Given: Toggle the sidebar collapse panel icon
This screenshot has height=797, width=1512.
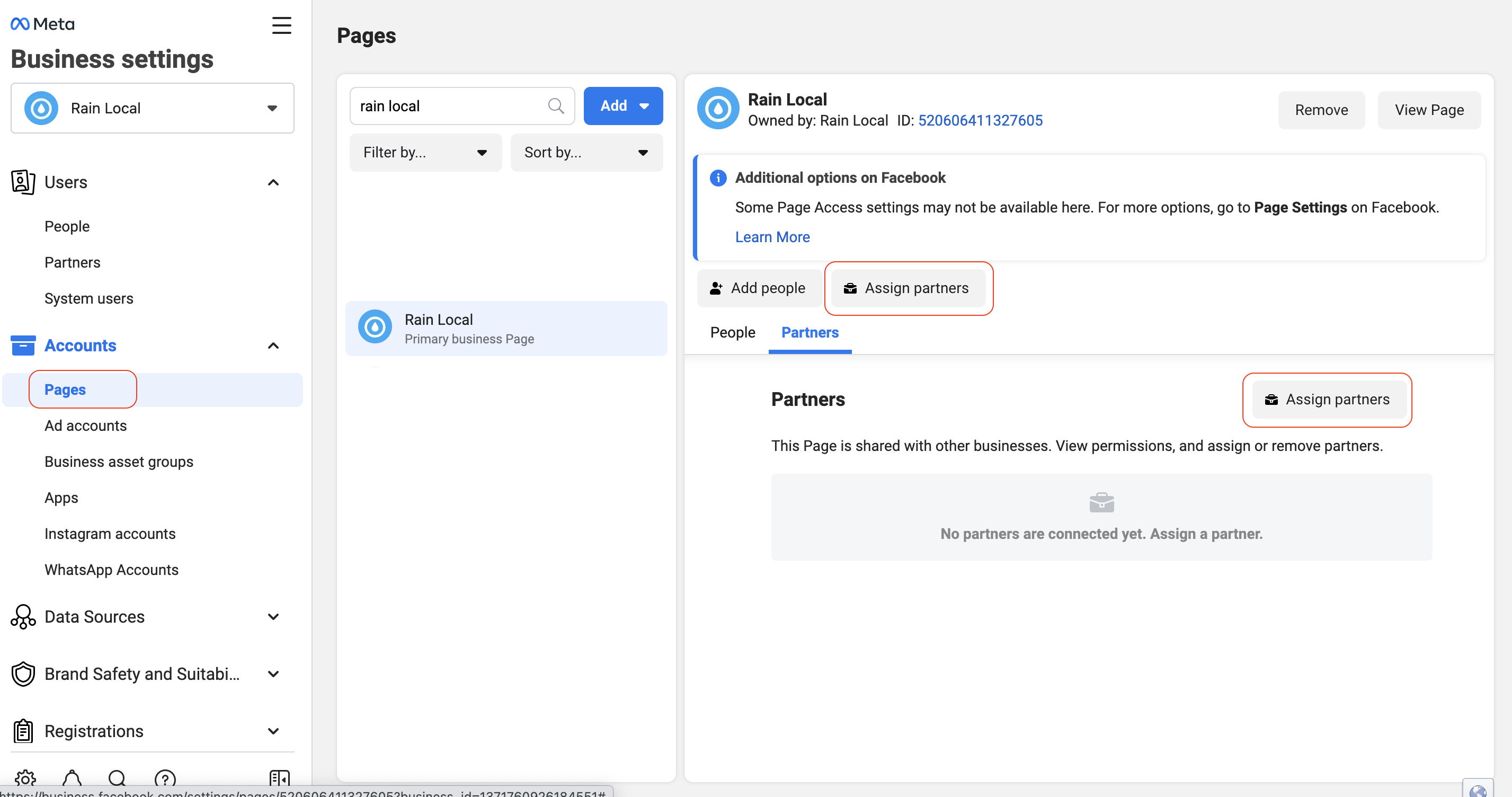Looking at the screenshot, I should coord(279,778).
